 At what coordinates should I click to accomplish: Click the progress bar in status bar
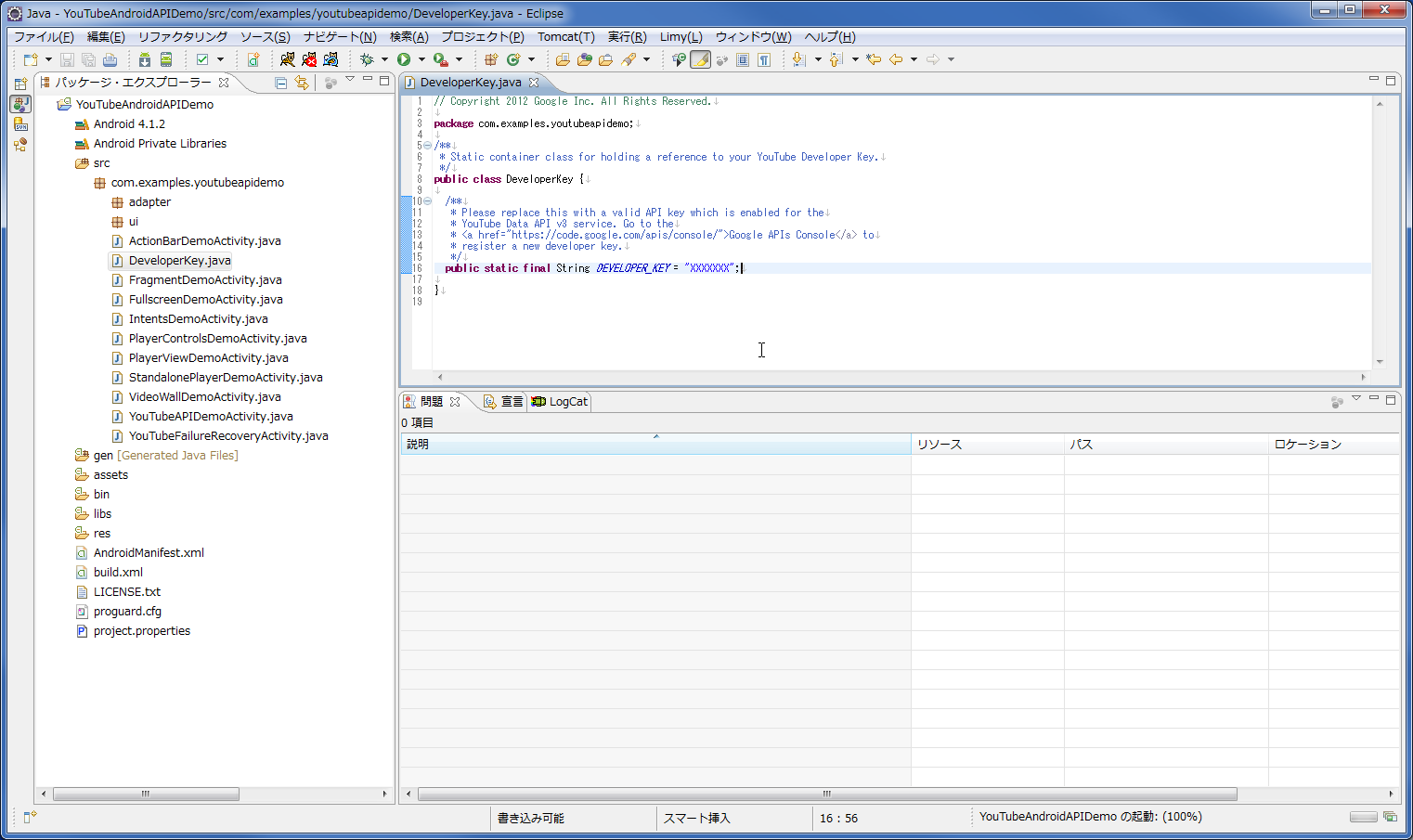(1363, 817)
